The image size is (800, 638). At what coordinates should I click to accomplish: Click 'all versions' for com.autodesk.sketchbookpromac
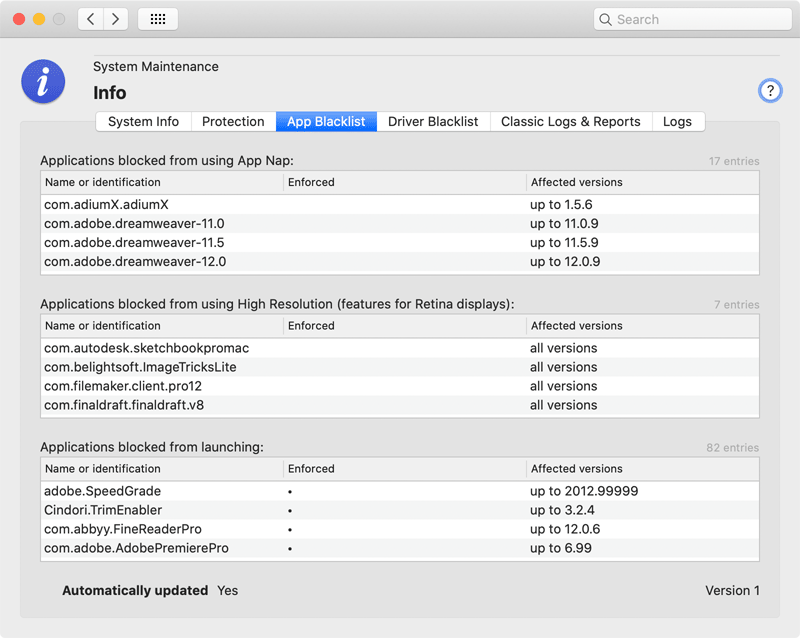563,348
